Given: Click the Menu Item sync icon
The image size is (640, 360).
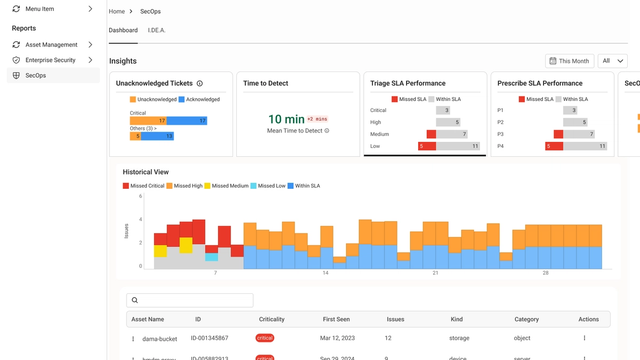Looking at the screenshot, I should point(16,9).
